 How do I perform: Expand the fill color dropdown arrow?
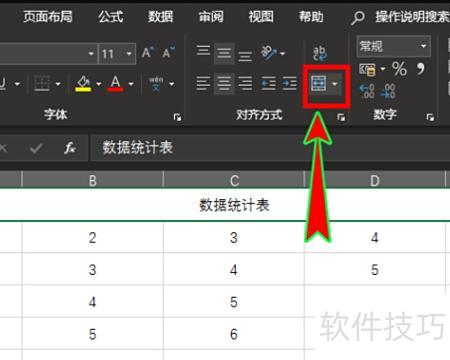[99, 84]
